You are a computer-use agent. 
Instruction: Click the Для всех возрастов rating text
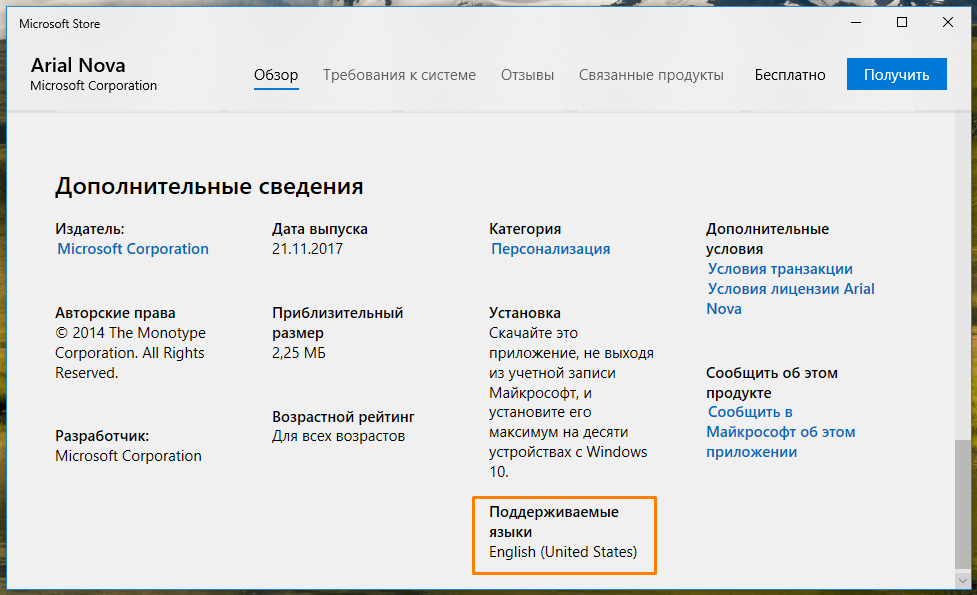(x=338, y=436)
